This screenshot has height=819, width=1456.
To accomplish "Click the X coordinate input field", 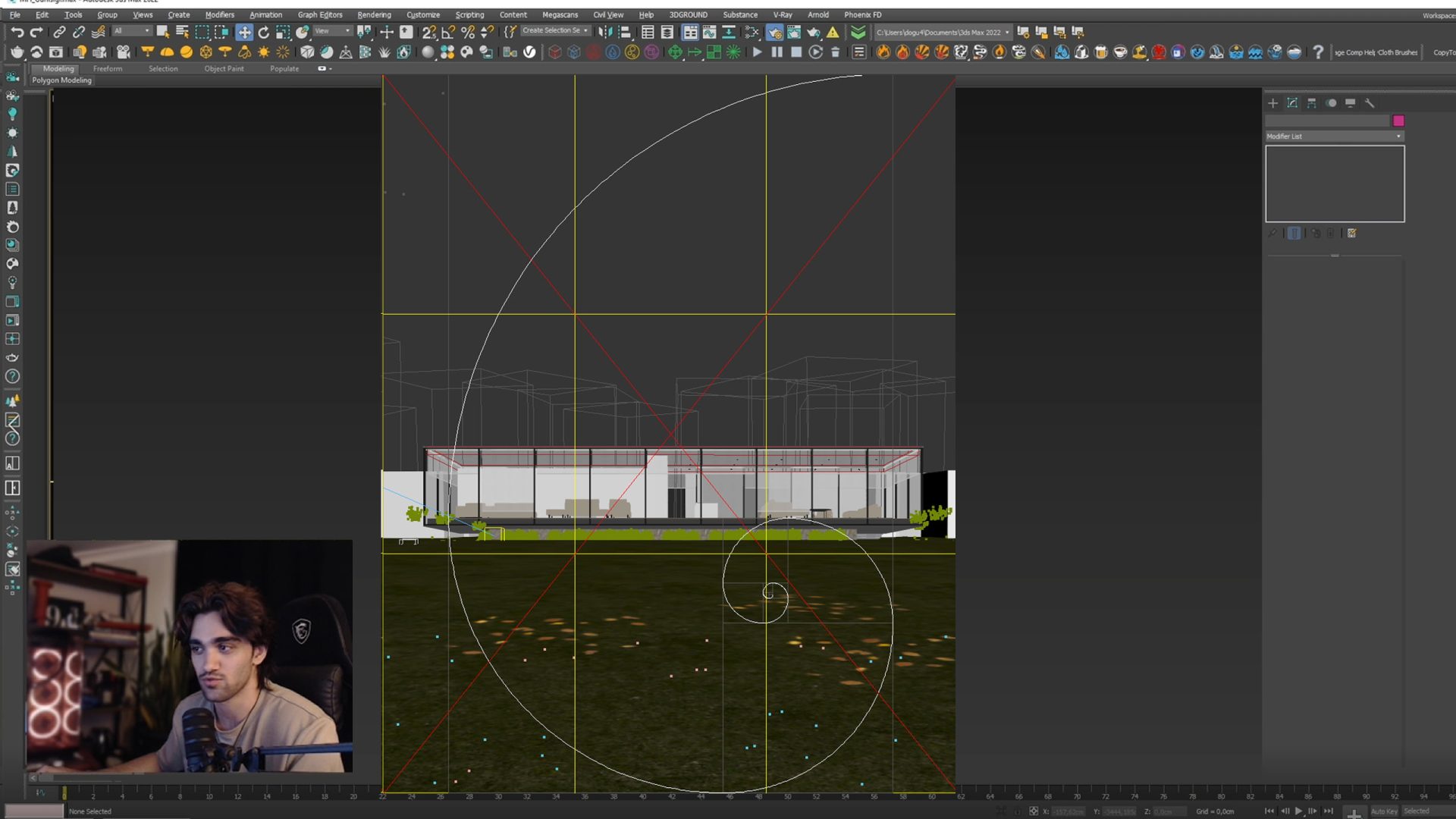I will (1068, 811).
